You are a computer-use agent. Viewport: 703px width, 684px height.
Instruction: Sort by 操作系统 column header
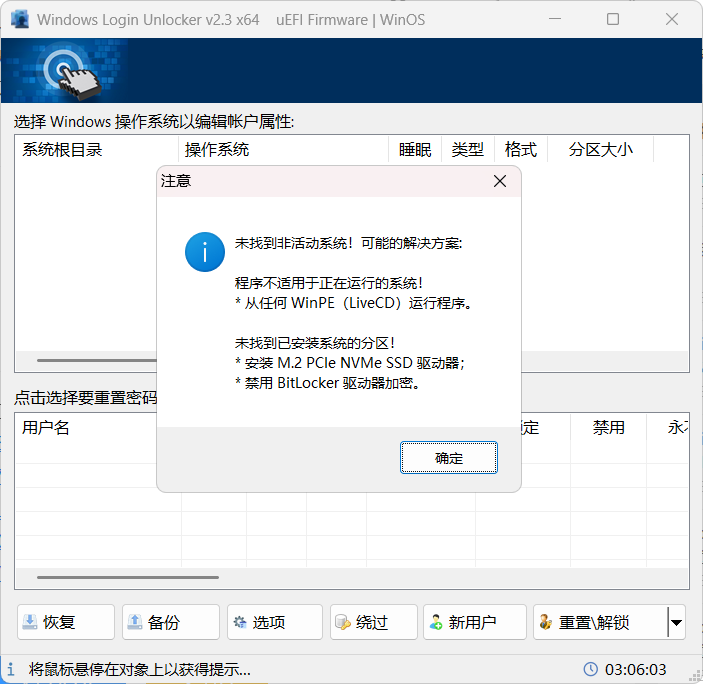tap(283, 149)
